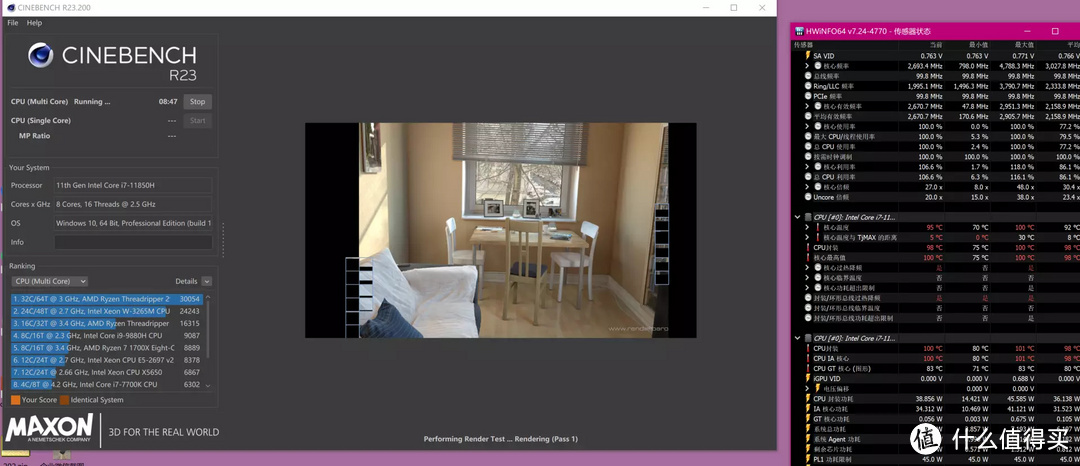Click the lightning icon beside GT 核心功耗
The width and height of the screenshot is (1080, 466).
pos(808,419)
